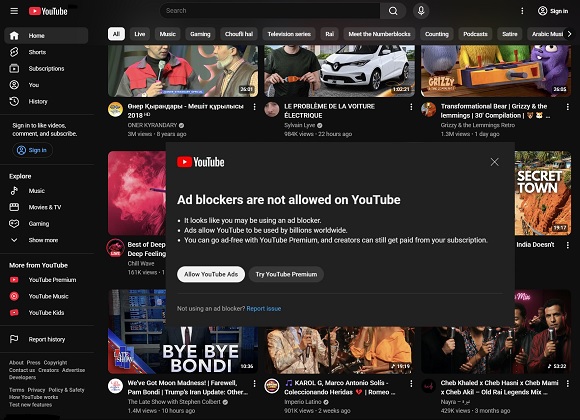Click the search magnifier button
Screen dimensions: 580x420
393,11
